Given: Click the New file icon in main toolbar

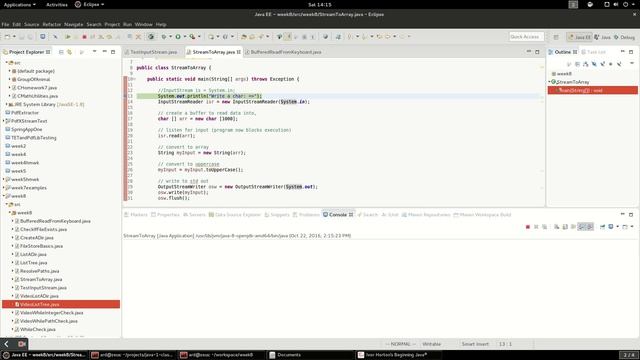Looking at the screenshot, I should coord(7,37).
